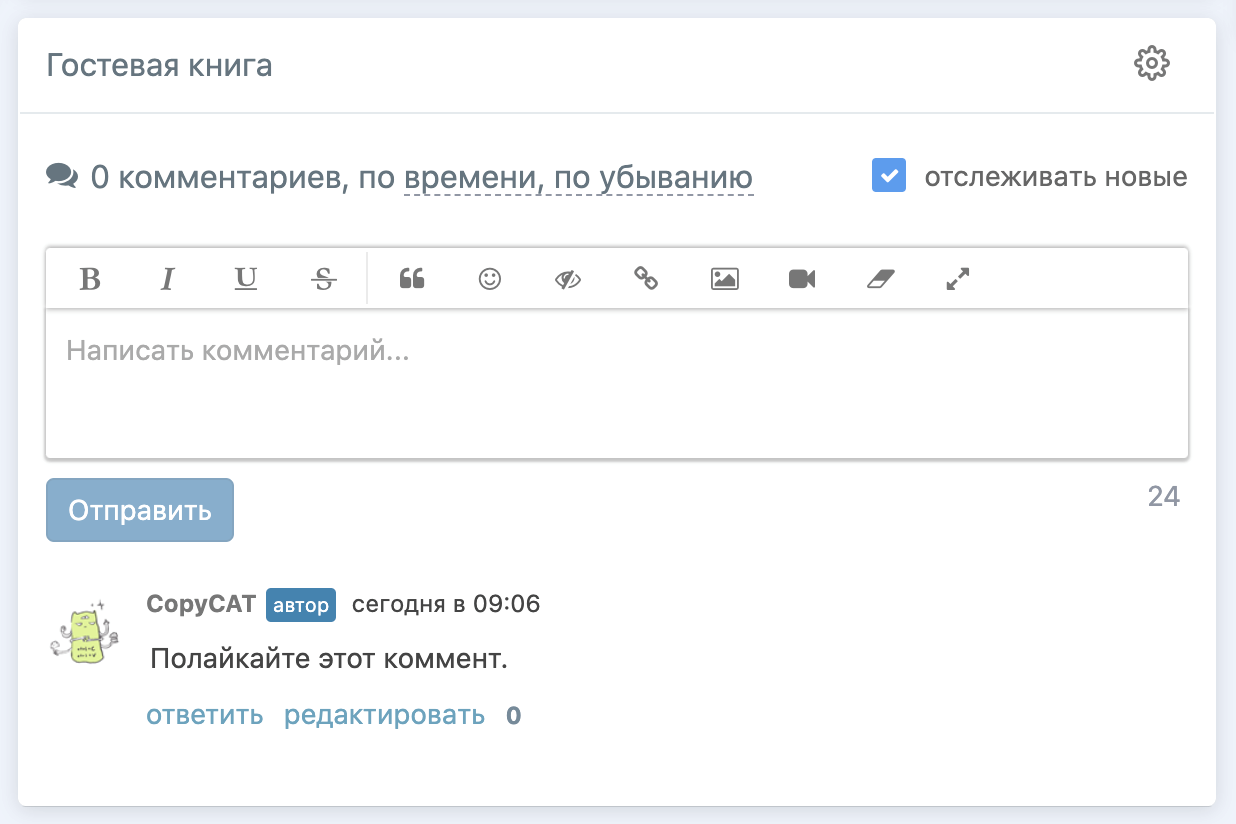Insert hidden spoiler text icon
The height and width of the screenshot is (824, 1236).
pos(568,279)
